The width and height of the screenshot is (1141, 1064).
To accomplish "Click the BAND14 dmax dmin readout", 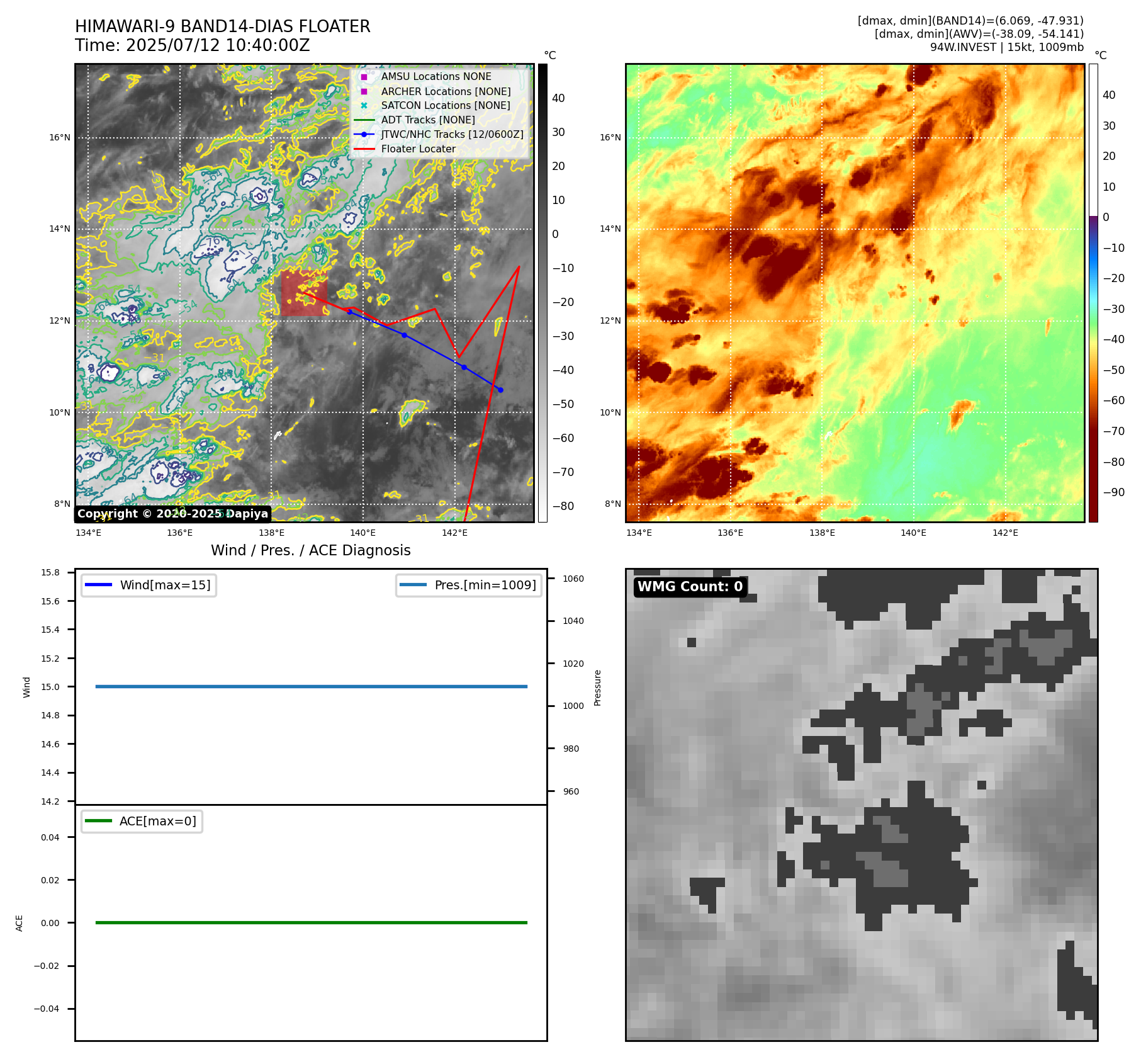I will click(x=970, y=21).
